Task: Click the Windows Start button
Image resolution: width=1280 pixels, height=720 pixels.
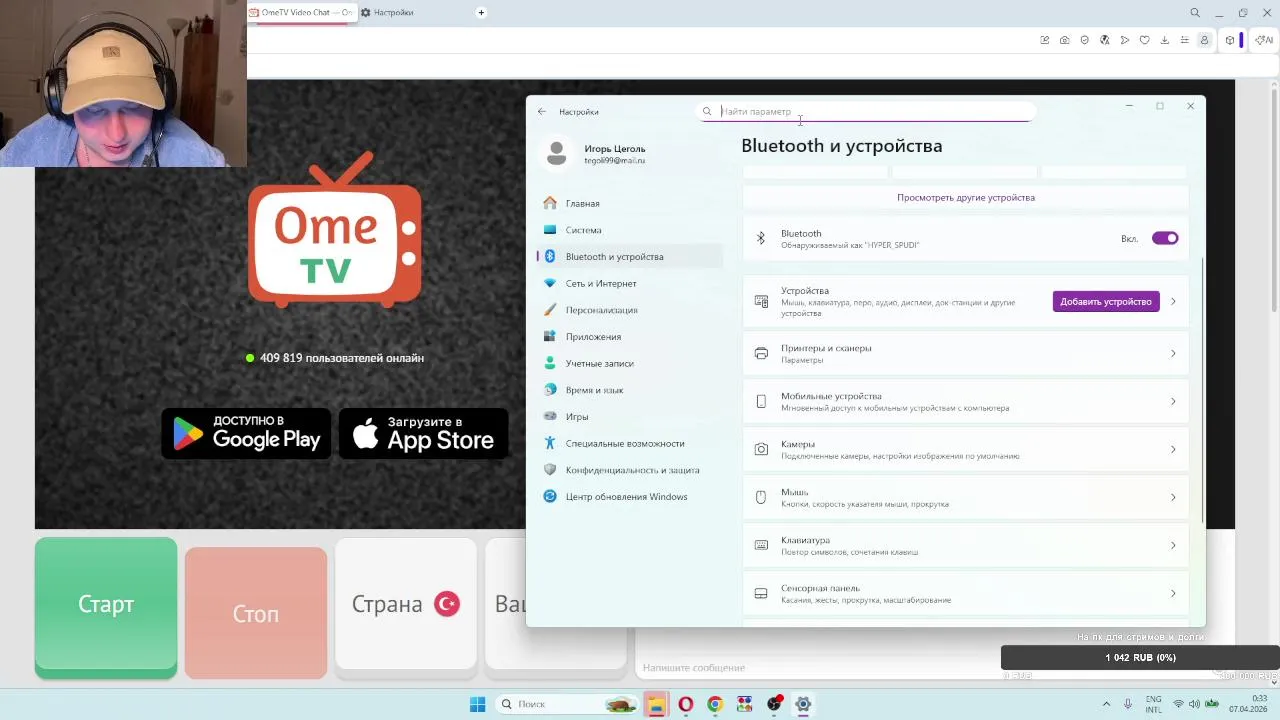Action: 477,704
